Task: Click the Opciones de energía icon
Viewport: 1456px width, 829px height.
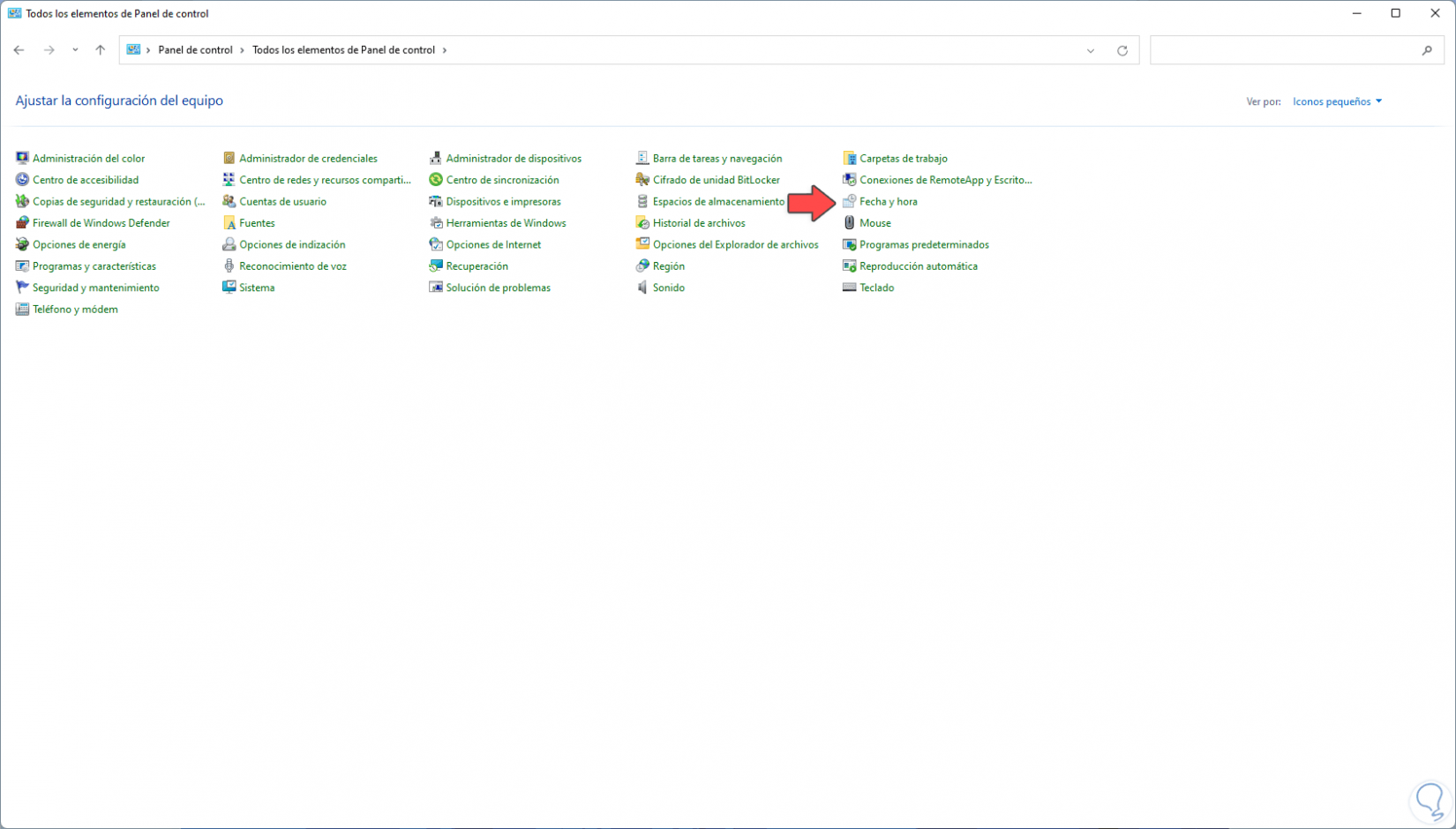Action: [22, 244]
